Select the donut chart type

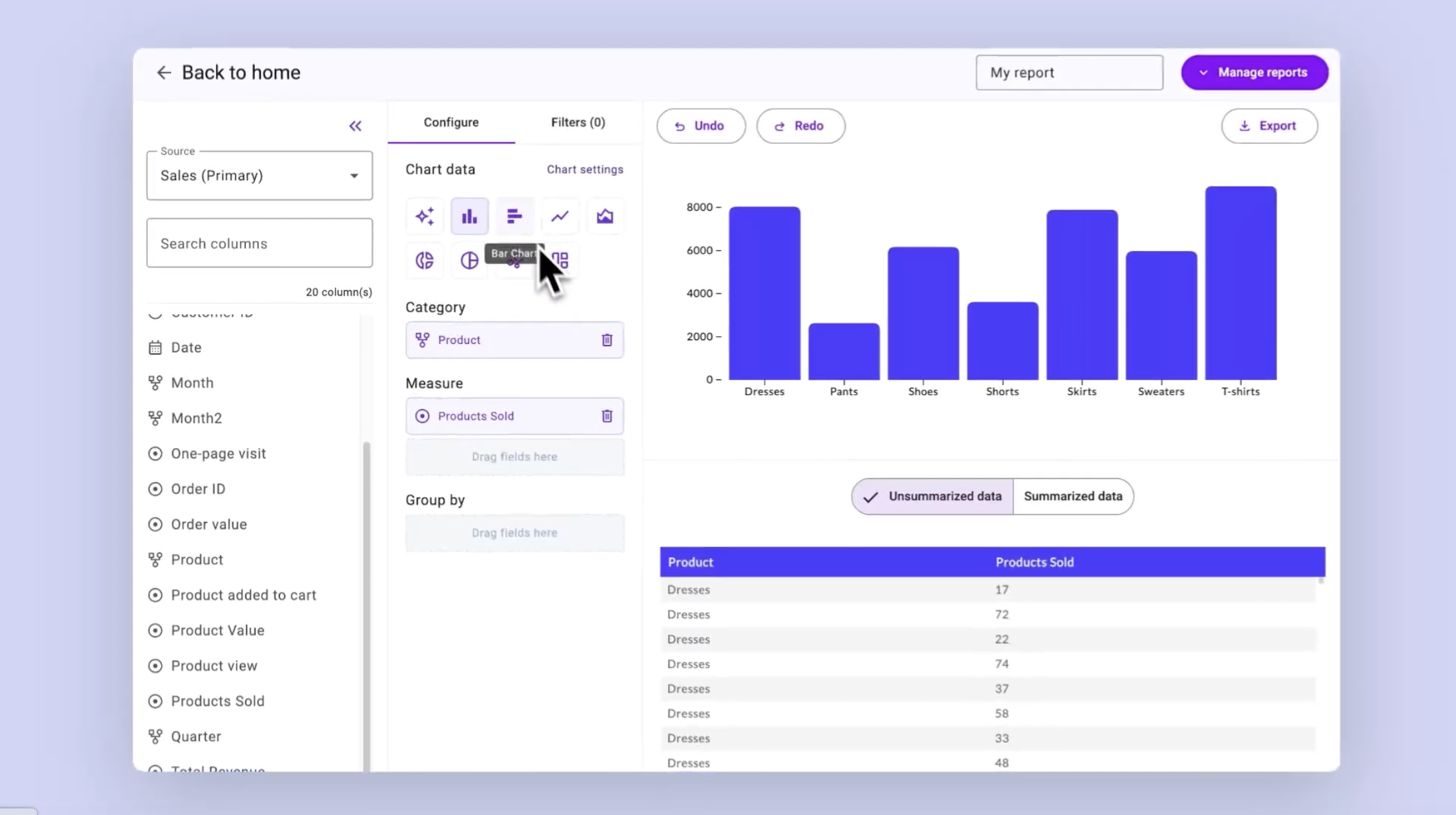pos(425,260)
